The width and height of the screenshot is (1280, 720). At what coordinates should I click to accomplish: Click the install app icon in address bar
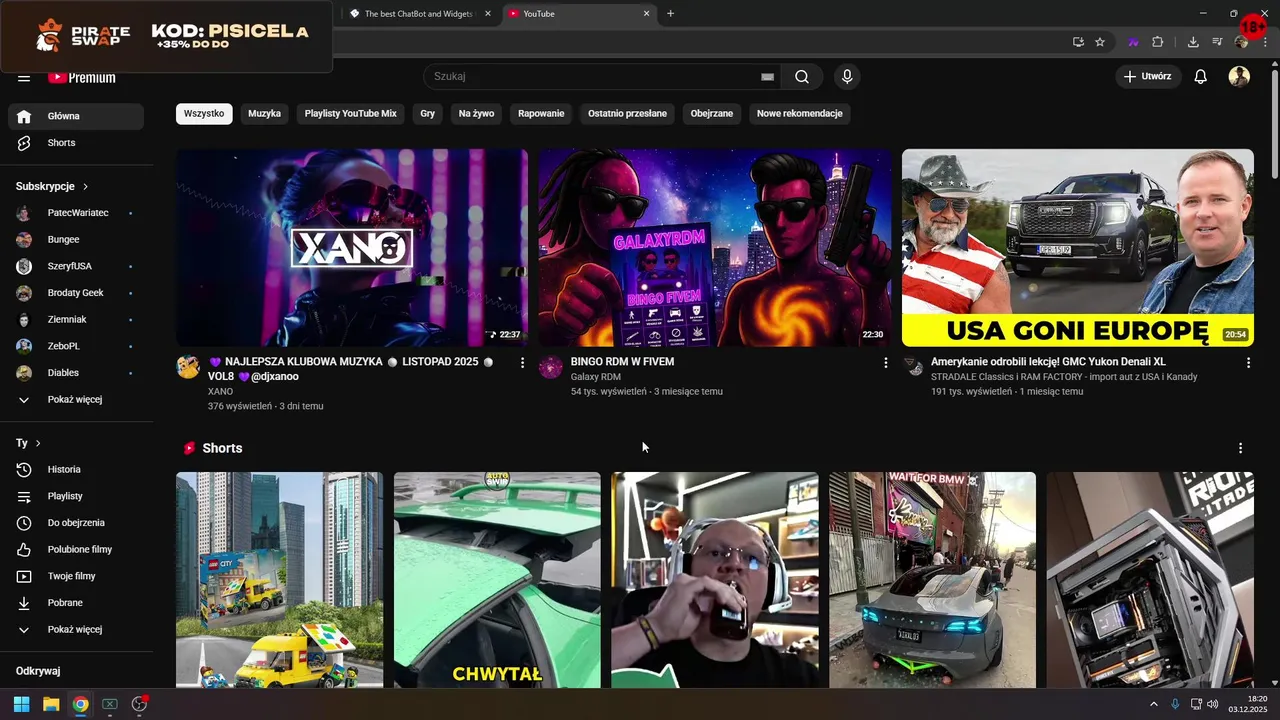(1078, 42)
